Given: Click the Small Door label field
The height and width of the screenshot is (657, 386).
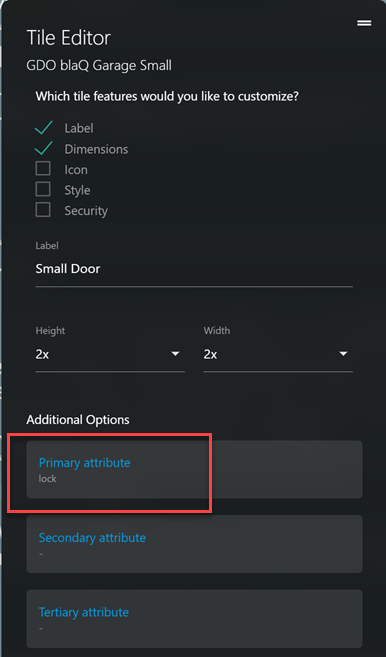Looking at the screenshot, I should (194, 269).
